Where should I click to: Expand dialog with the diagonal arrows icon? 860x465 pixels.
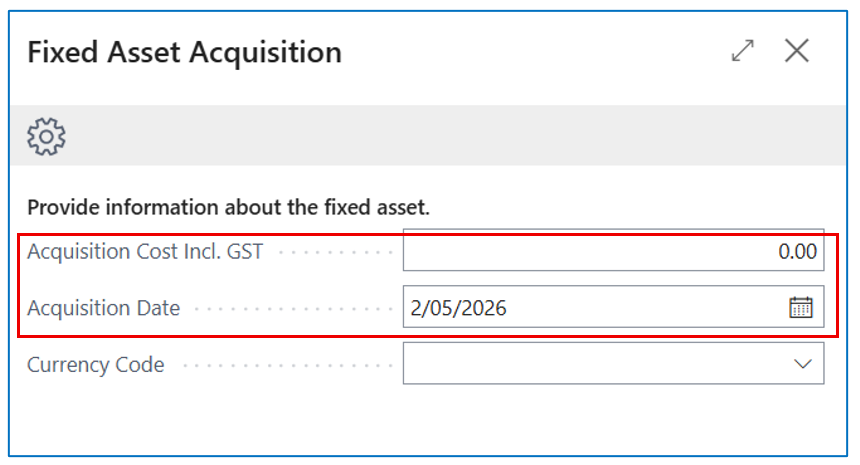pyautogui.click(x=743, y=51)
